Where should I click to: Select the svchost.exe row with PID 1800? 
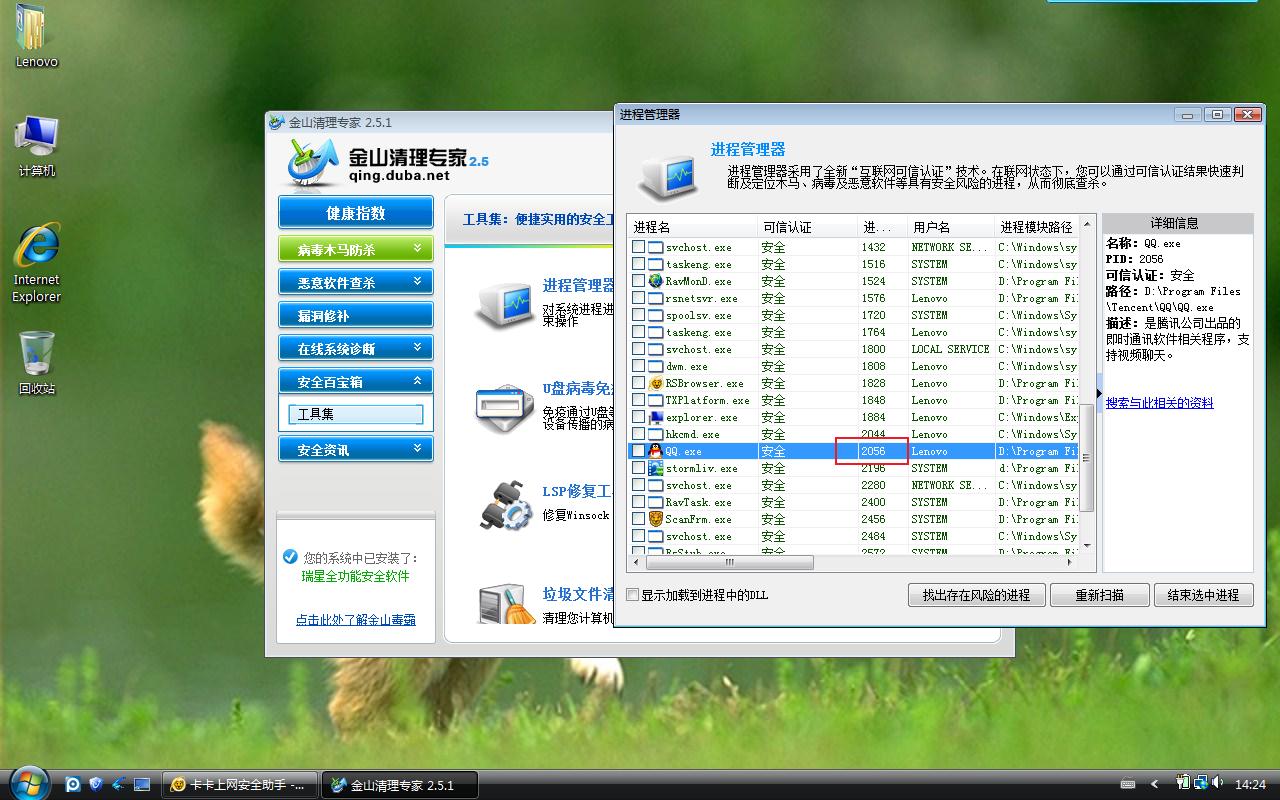(853, 349)
